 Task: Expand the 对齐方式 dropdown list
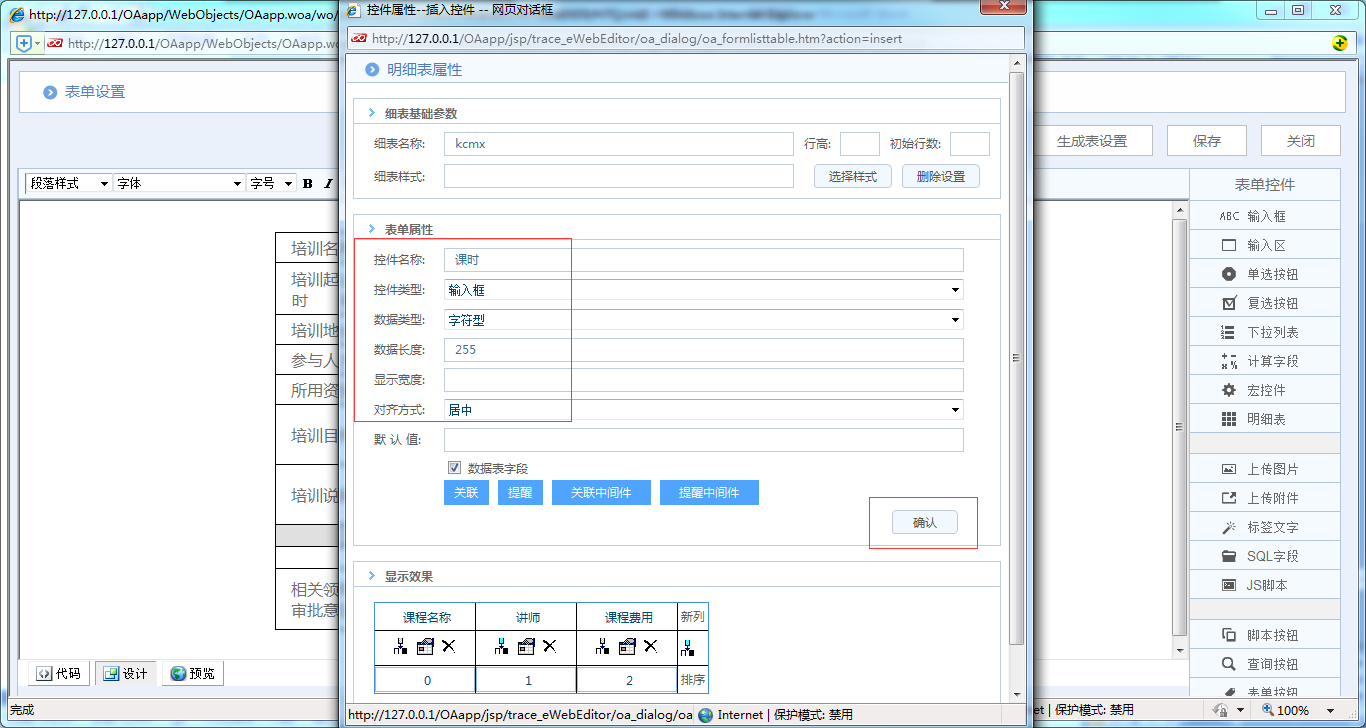tap(955, 409)
